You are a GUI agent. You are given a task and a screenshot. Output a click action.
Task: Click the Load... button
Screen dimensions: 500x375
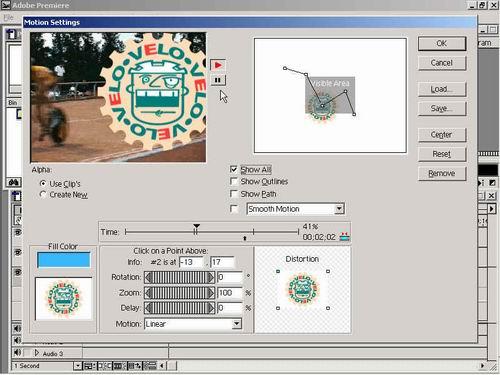coord(442,89)
